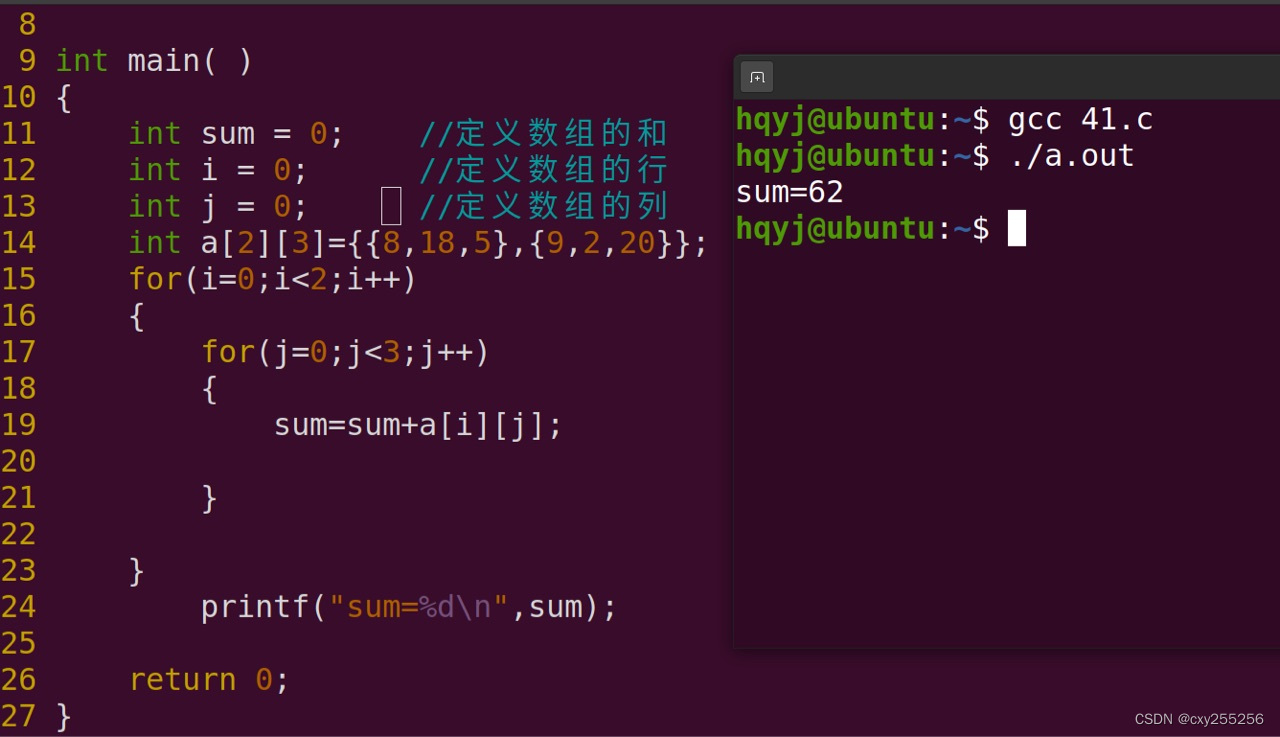Viewport: 1280px width, 737px height.
Task: Click 'for(j=0;j<3;j++)' on line 17
Action: [345, 352]
